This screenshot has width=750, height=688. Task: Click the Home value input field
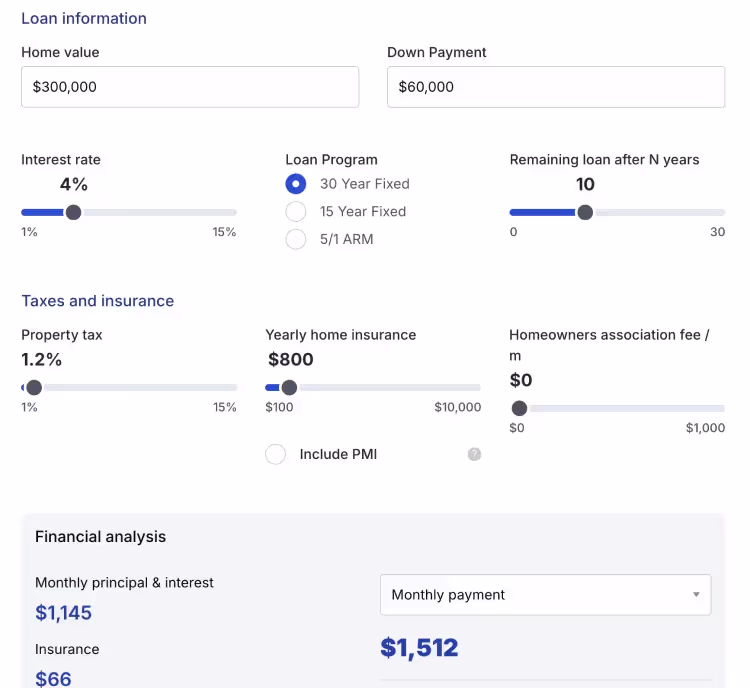[190, 87]
